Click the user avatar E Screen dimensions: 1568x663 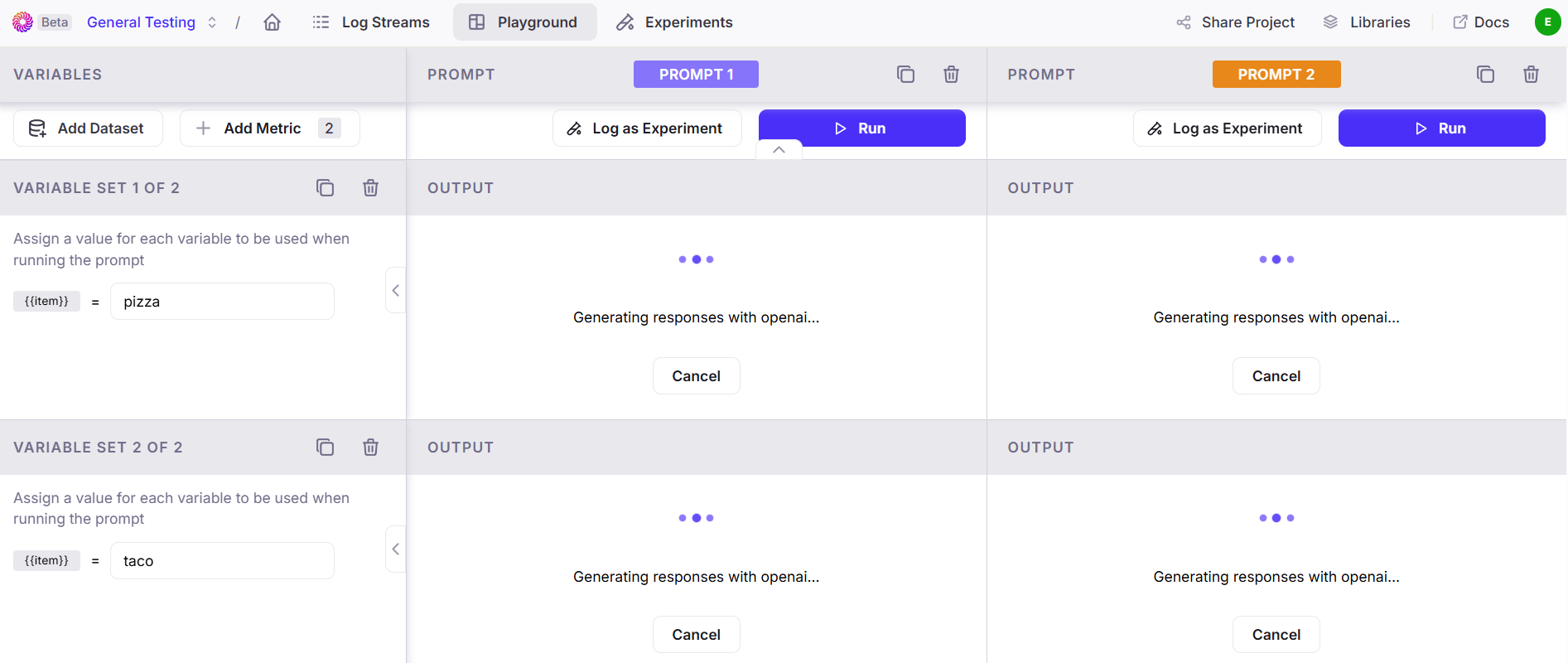[x=1547, y=22]
